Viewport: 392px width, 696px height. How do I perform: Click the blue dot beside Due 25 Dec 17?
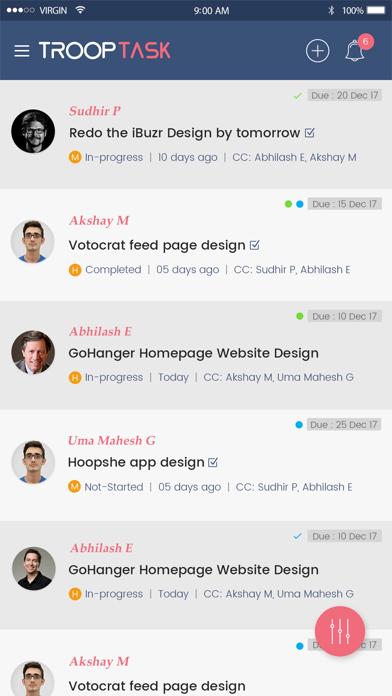299,425
